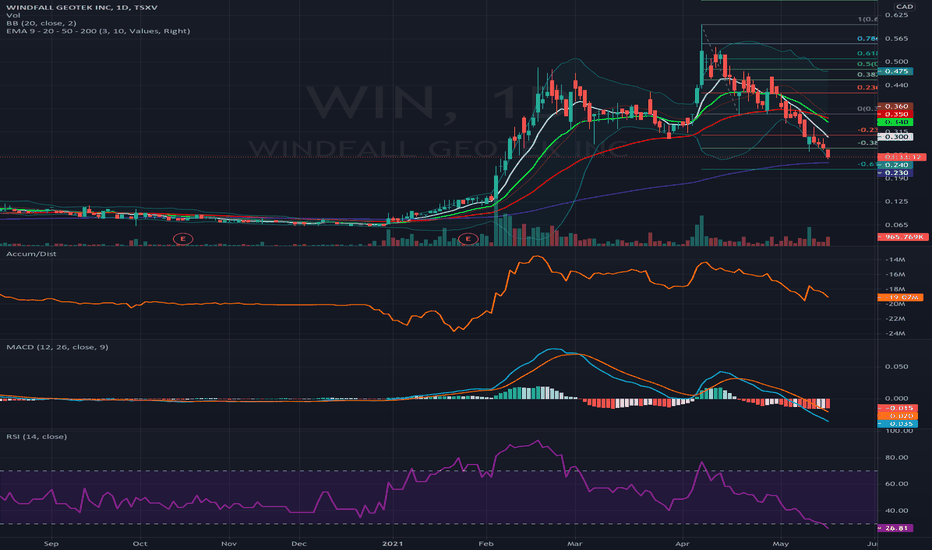Click the 0.230 purple EMA 200 label
The height and width of the screenshot is (550, 932).
pyautogui.click(x=895, y=173)
